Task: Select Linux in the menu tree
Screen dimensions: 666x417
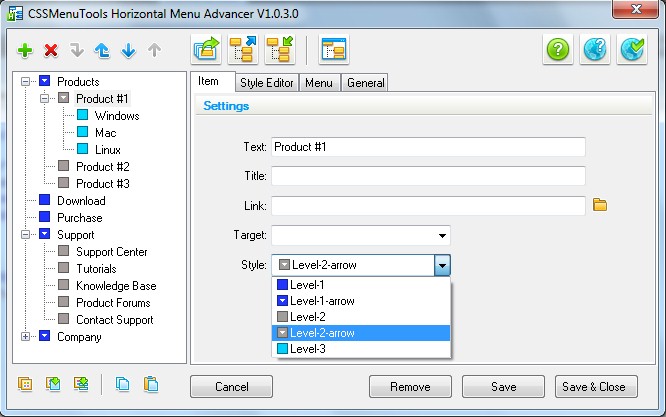Action: click(x=108, y=149)
